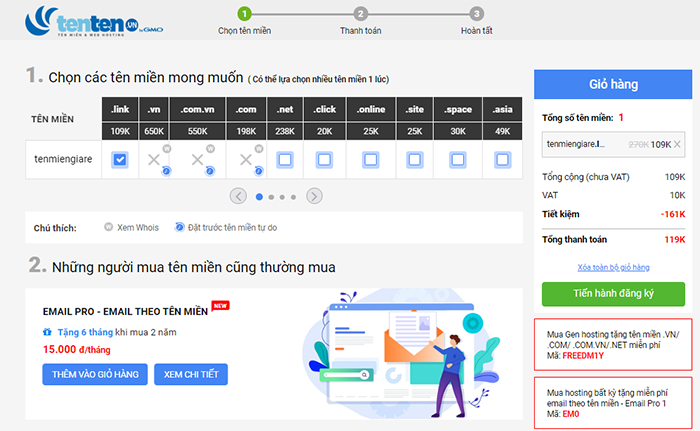700x431 pixels.
Task: Click the Giỏ hàng header
Action: (613, 84)
